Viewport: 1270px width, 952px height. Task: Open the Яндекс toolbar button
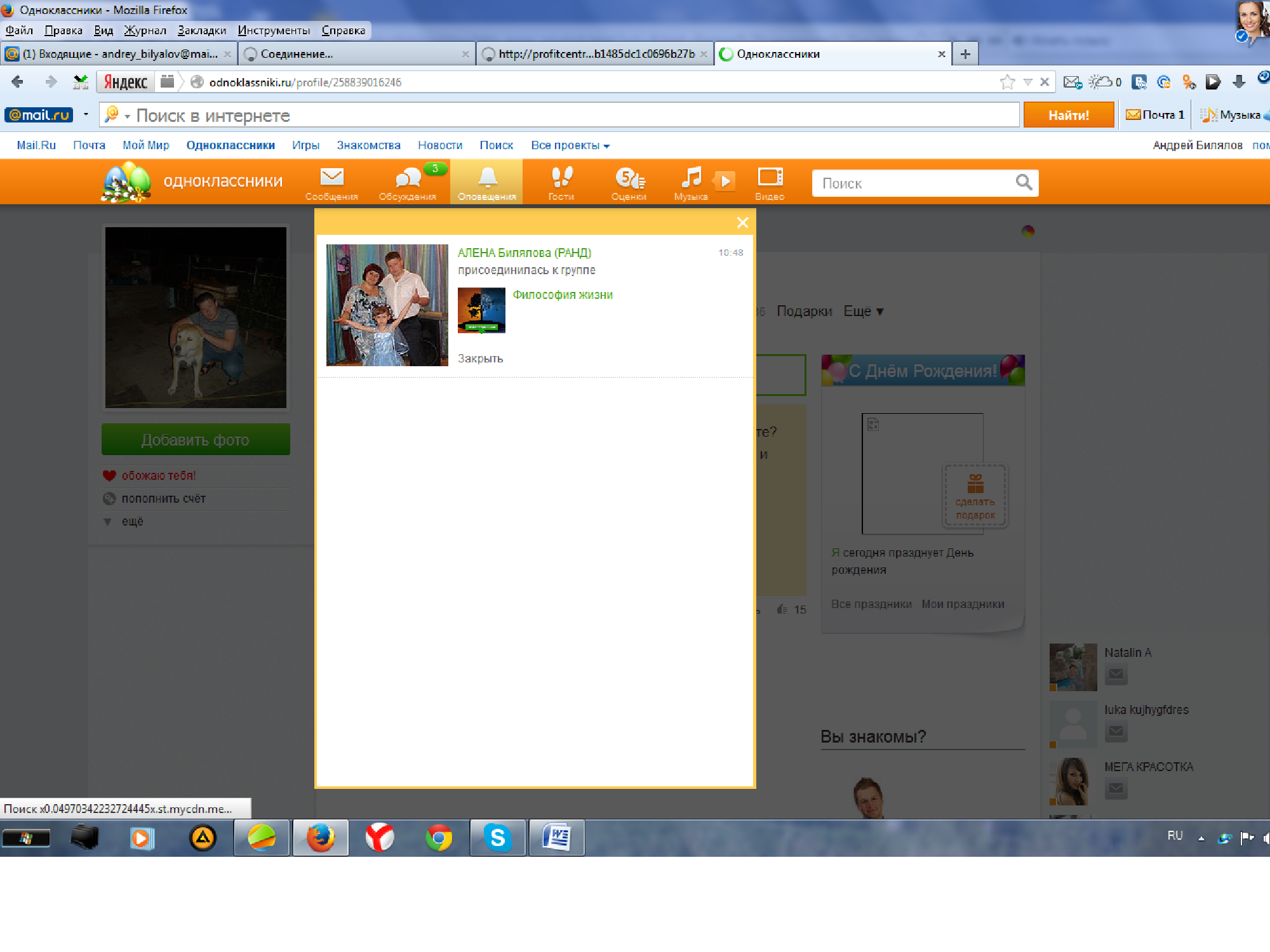pos(126,82)
